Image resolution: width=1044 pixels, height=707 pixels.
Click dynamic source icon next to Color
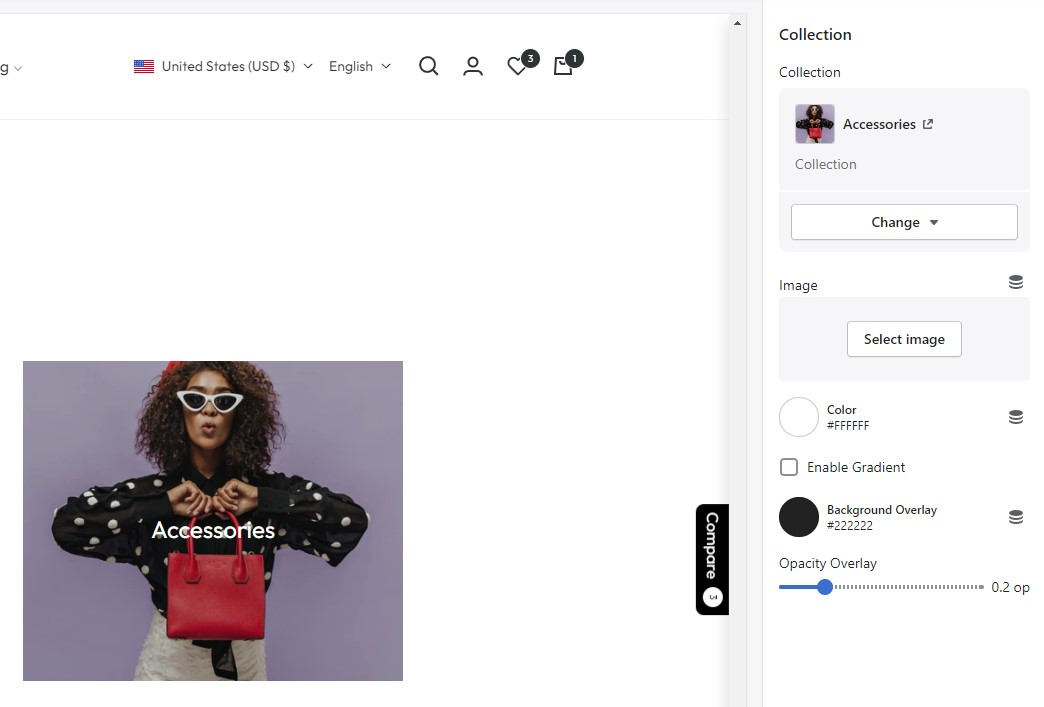pos(1015,417)
